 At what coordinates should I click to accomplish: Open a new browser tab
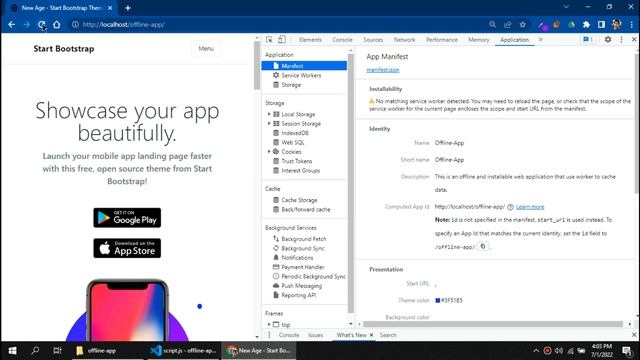128,8
